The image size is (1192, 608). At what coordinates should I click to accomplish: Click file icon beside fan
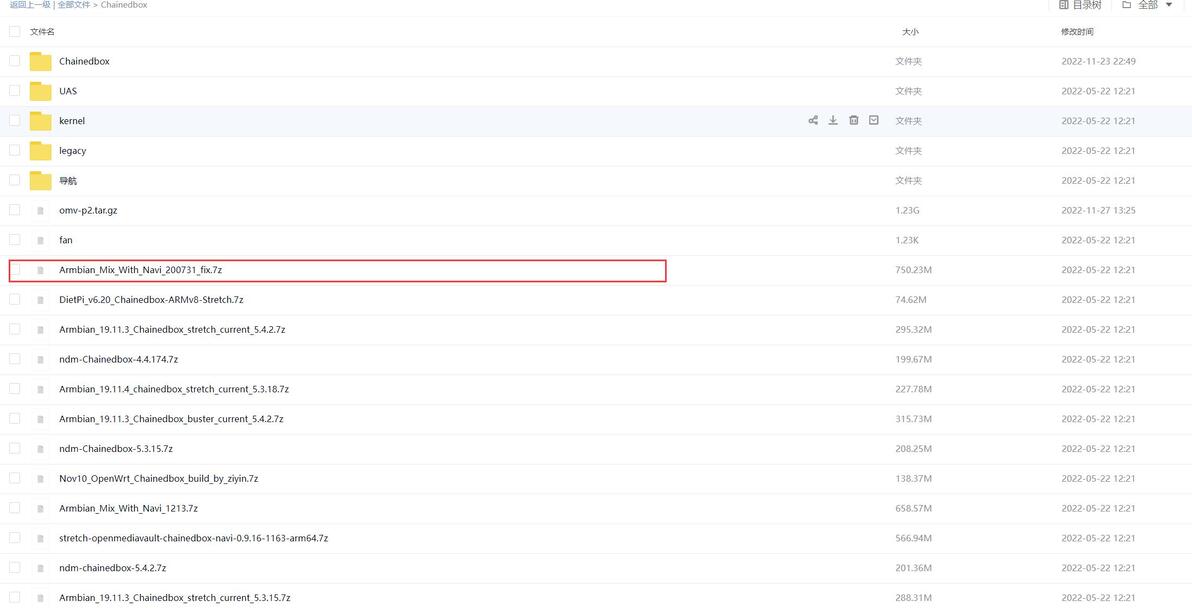pos(40,240)
